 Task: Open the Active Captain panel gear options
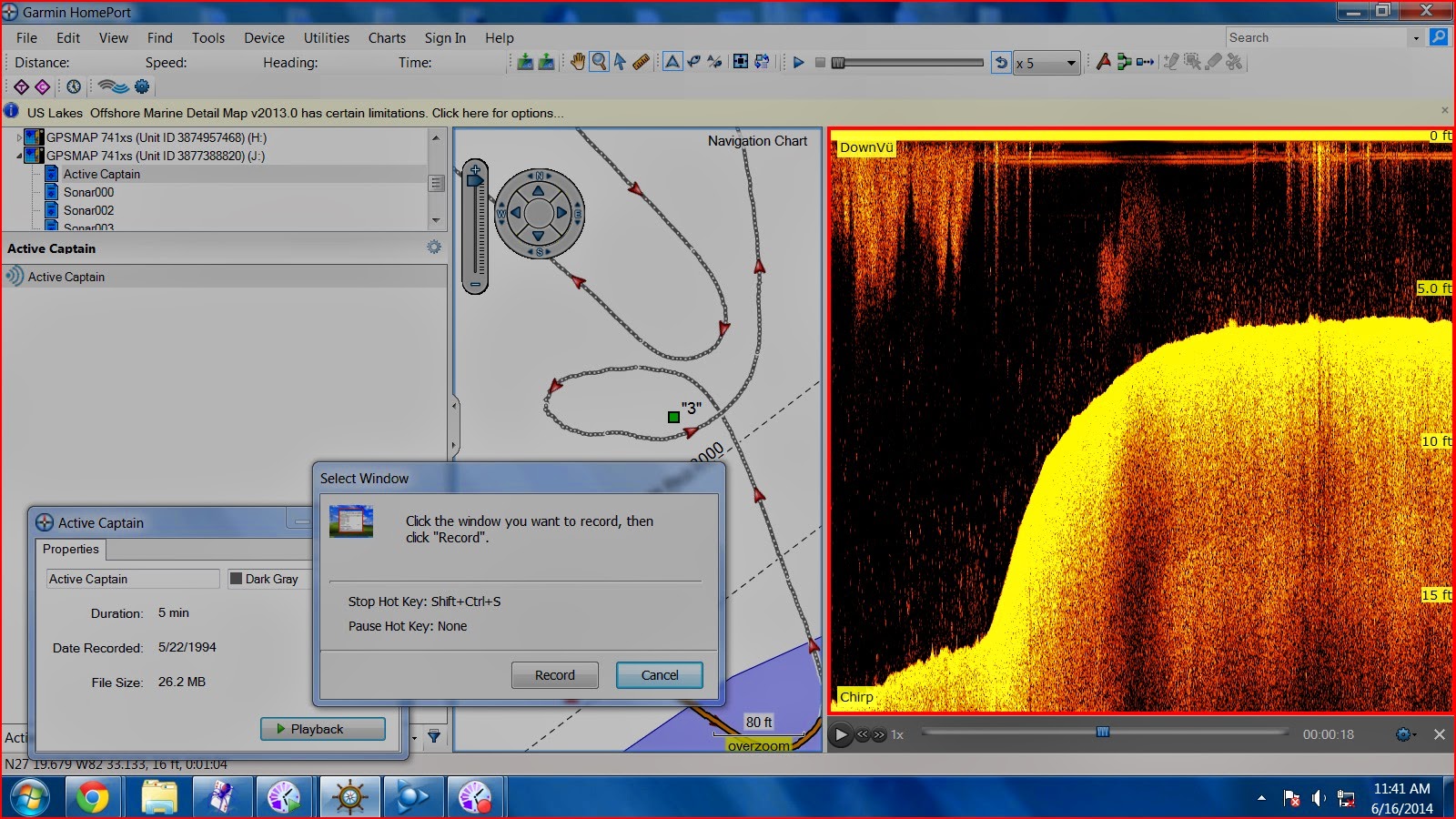pos(434,248)
